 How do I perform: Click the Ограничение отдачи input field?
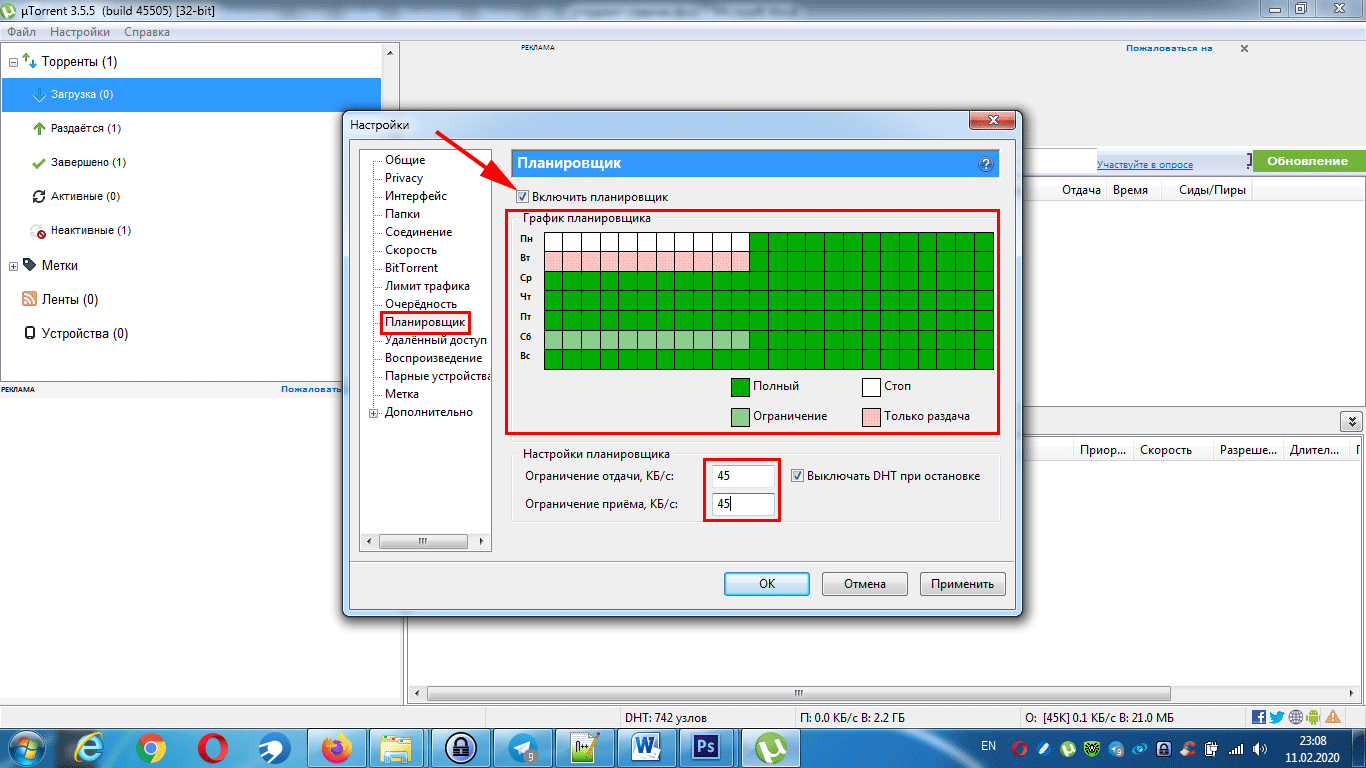coord(744,476)
